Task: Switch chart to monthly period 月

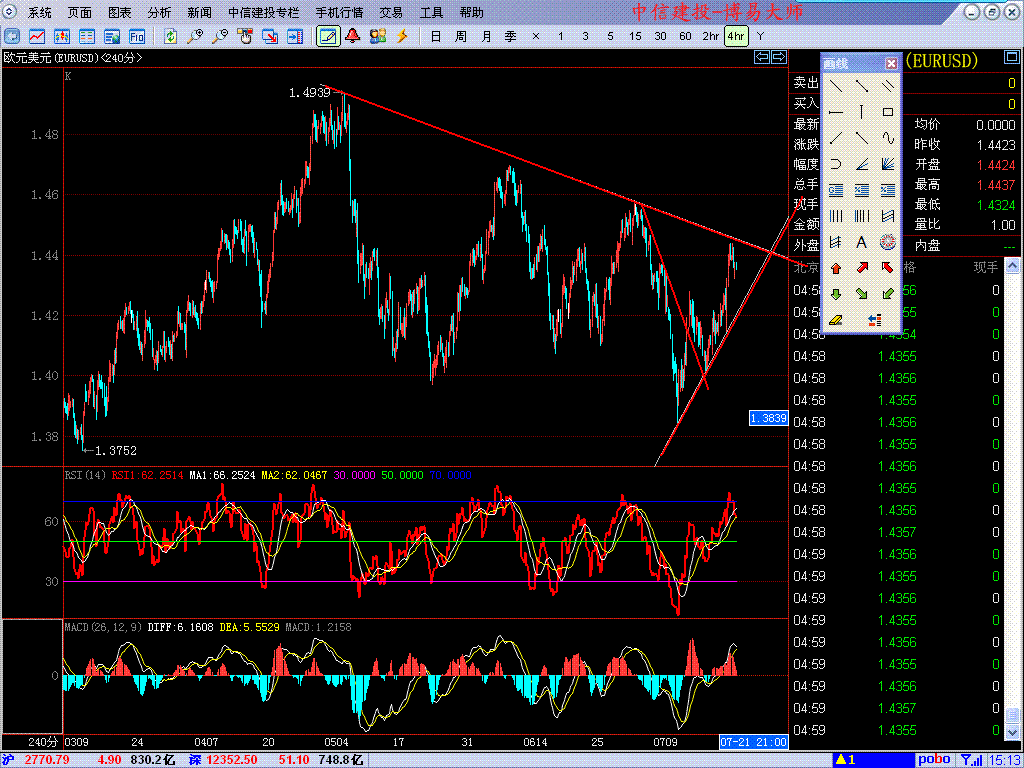Action: [486, 37]
